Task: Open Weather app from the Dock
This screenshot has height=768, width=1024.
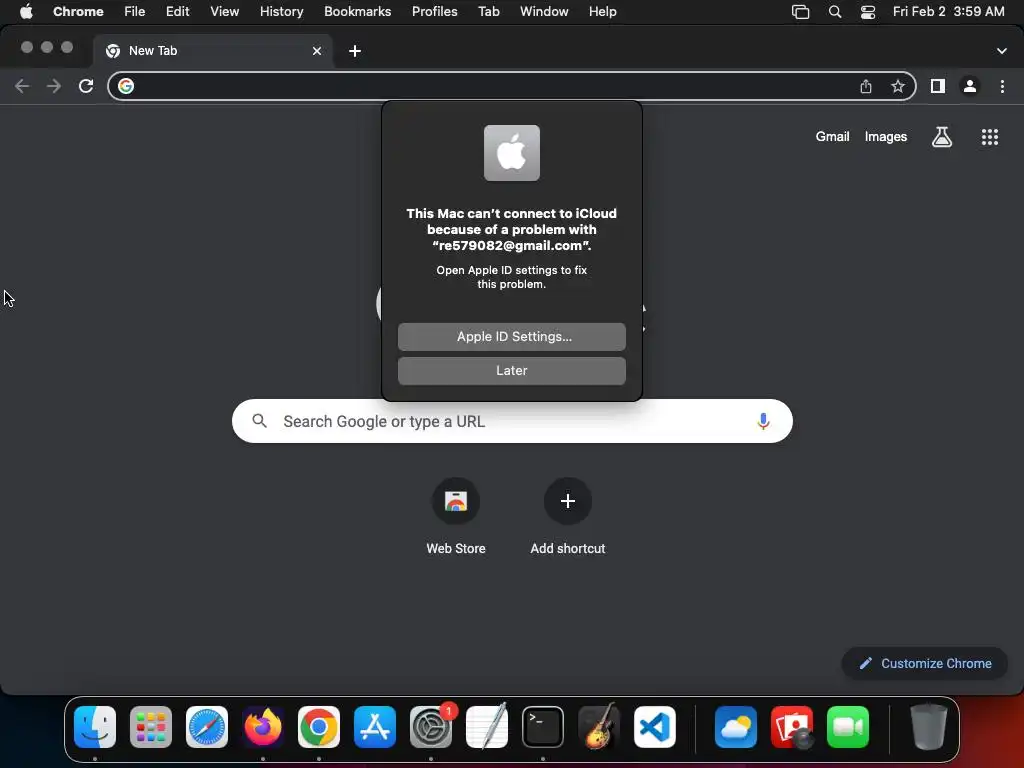Action: pos(736,727)
